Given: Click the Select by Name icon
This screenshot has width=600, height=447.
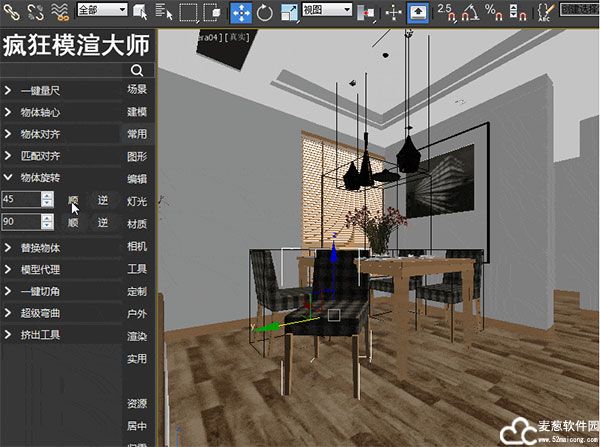Looking at the screenshot, I should pyautogui.click(x=164, y=12).
